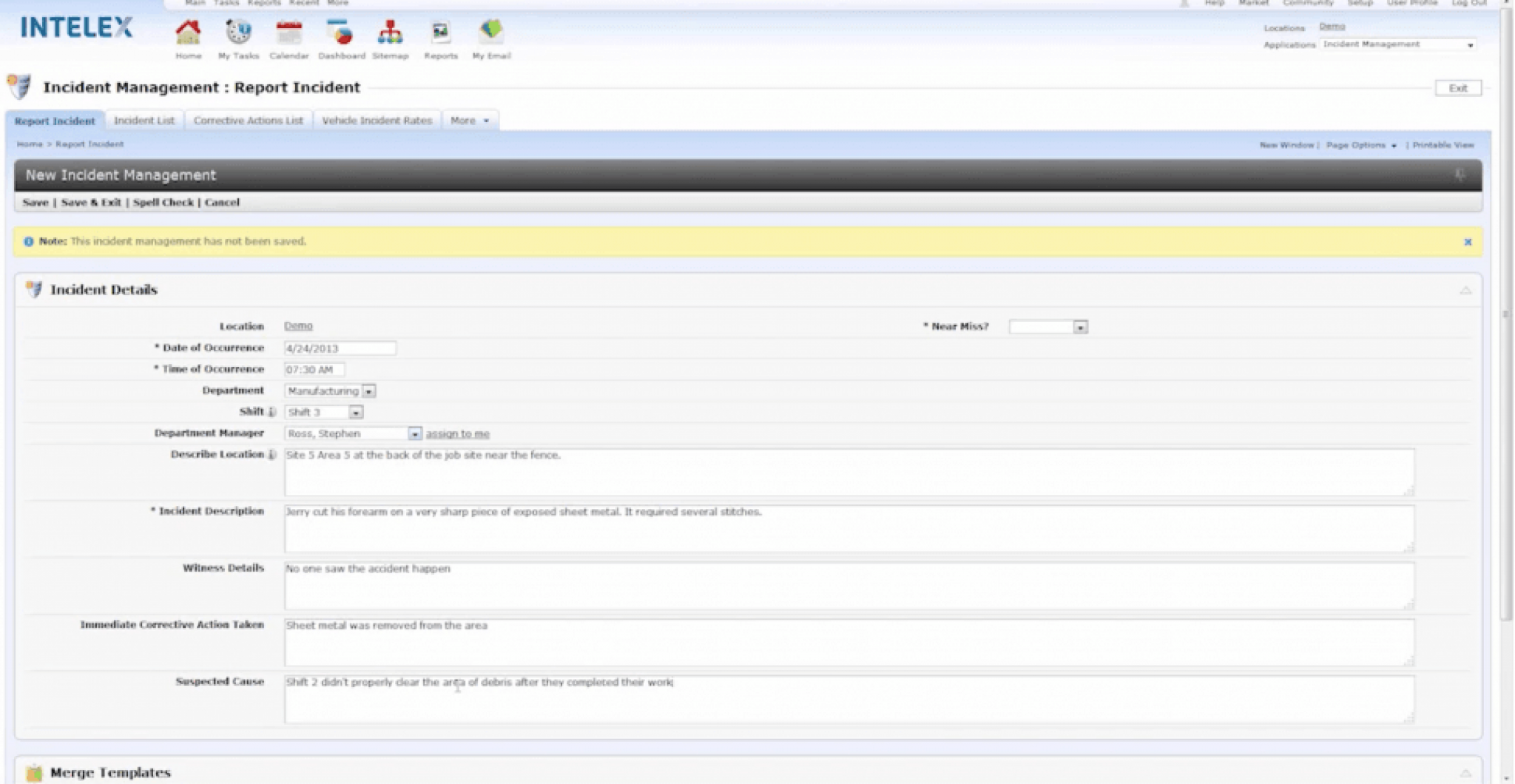Open the Home page via toolbar icon
The width and height of the screenshot is (1515, 784).
point(187,33)
